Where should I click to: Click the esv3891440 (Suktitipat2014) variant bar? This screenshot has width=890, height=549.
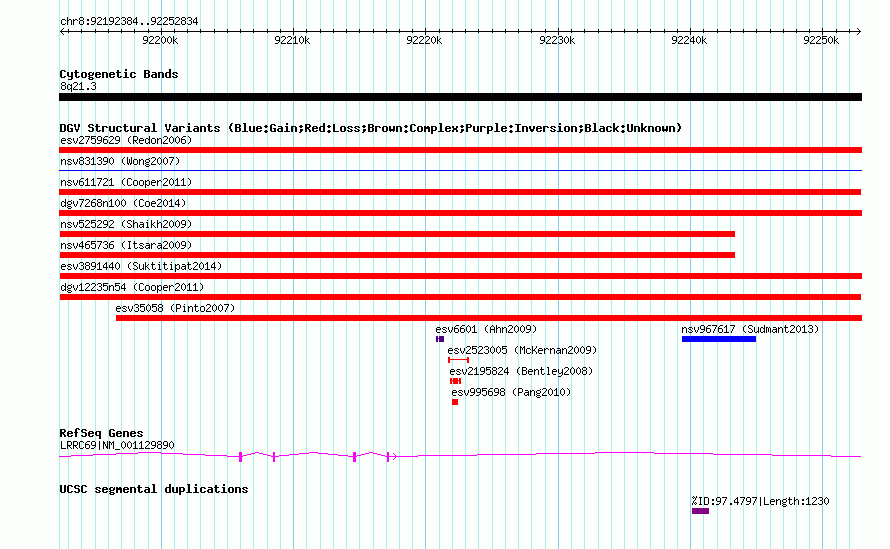coord(460,276)
